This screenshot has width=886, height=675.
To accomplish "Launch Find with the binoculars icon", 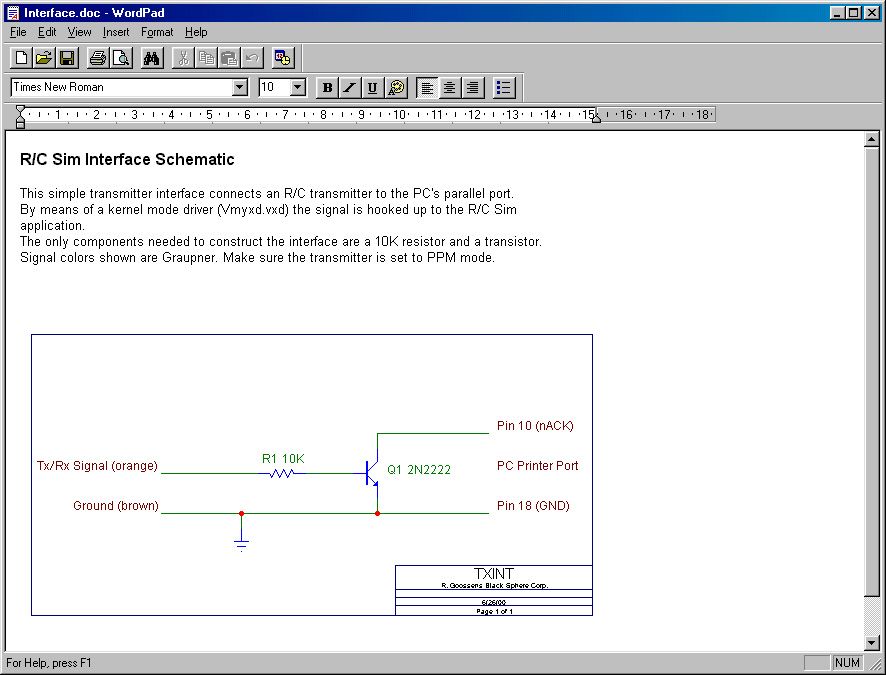I will point(151,58).
